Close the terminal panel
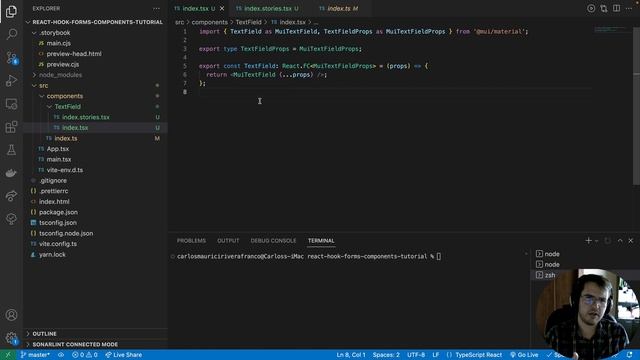 pyautogui.click(x=631, y=241)
